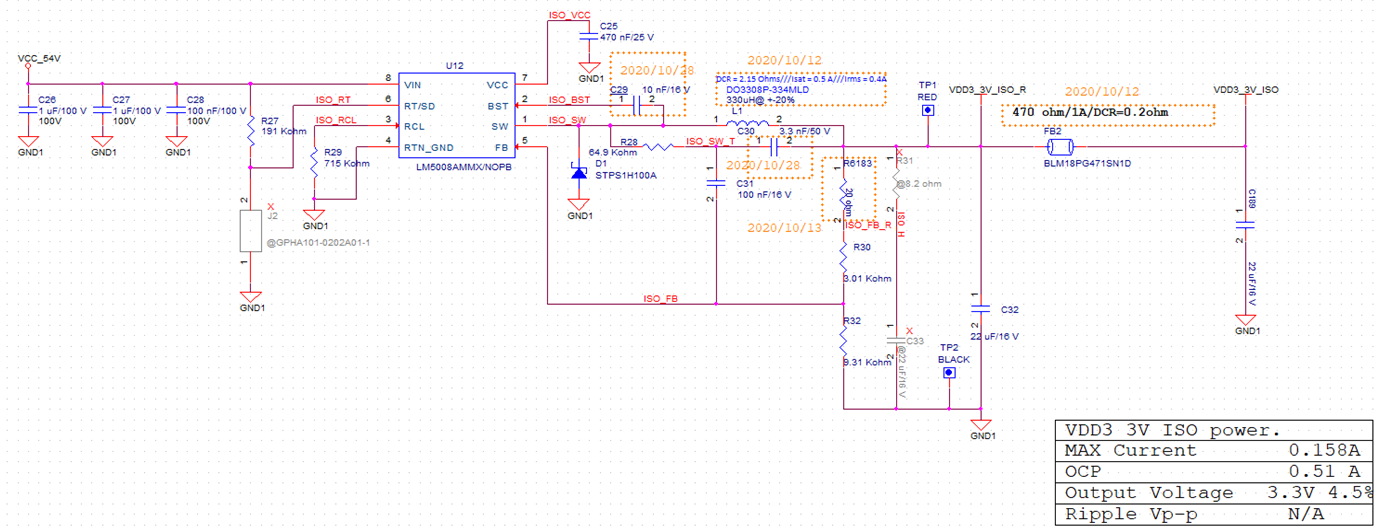Click the ISO_VCC net label
This screenshot has height=530, width=1378.
click(570, 18)
